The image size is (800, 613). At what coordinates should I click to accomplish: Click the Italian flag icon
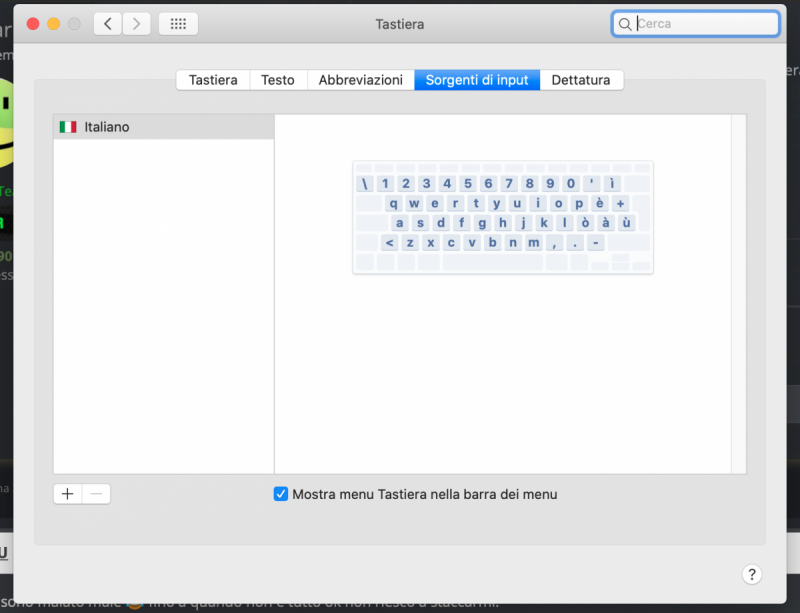click(68, 127)
